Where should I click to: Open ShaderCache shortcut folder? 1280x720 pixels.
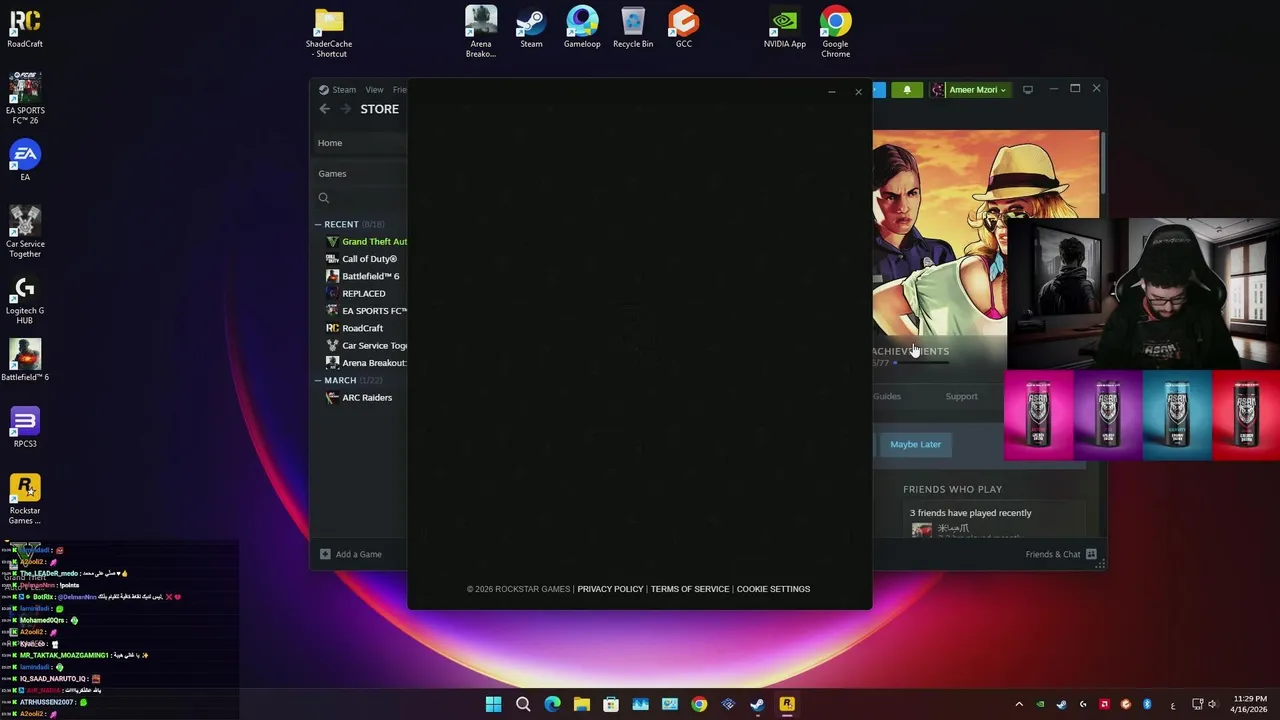point(329,31)
